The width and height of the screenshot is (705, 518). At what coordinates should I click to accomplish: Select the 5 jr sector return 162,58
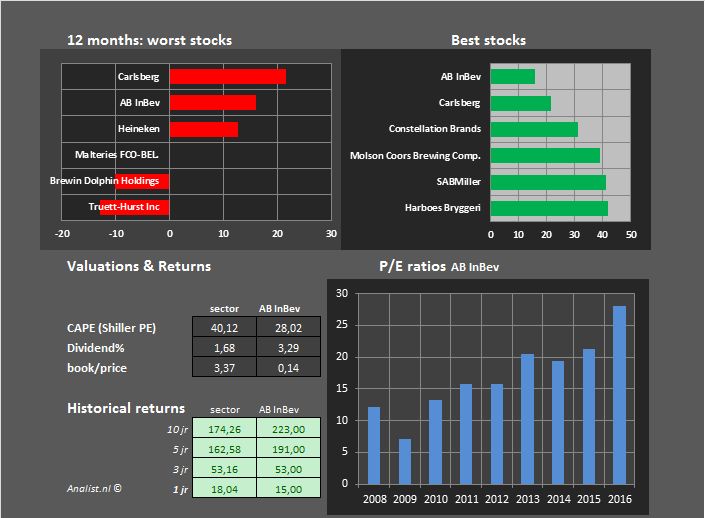coord(224,449)
